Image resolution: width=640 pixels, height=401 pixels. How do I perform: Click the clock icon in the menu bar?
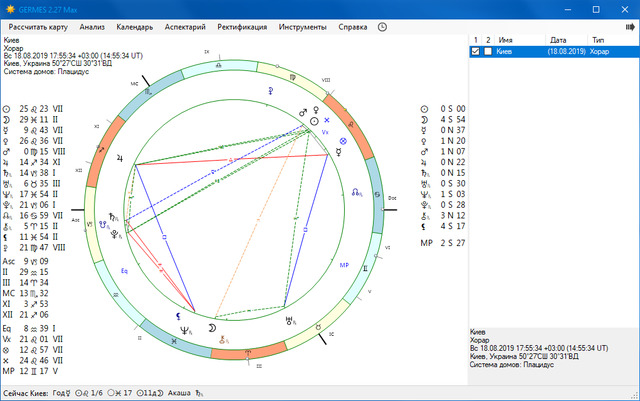382,26
